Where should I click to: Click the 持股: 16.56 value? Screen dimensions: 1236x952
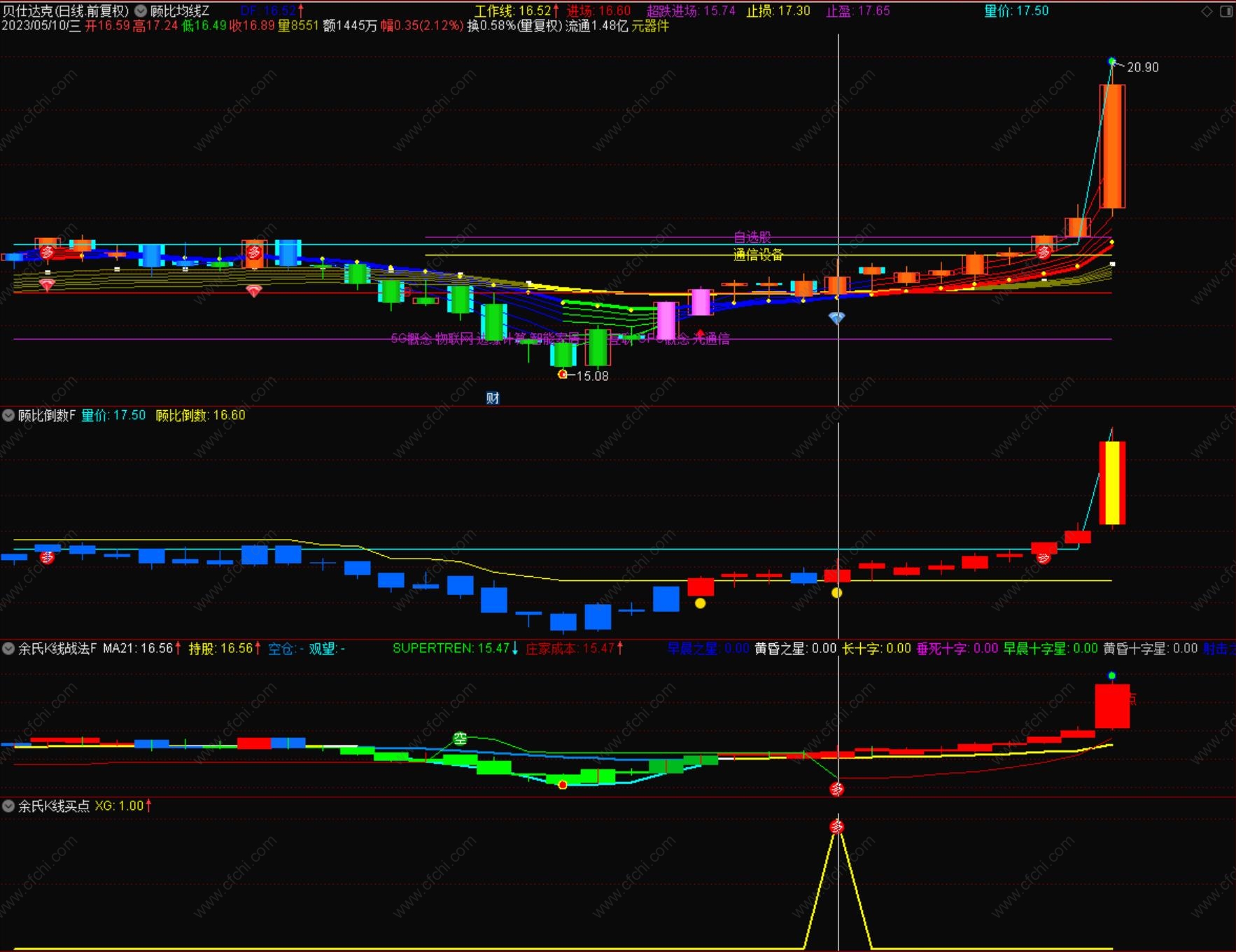(x=225, y=648)
